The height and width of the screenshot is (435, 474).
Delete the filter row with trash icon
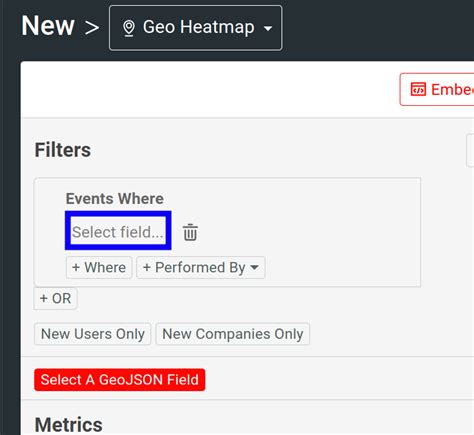click(x=190, y=232)
